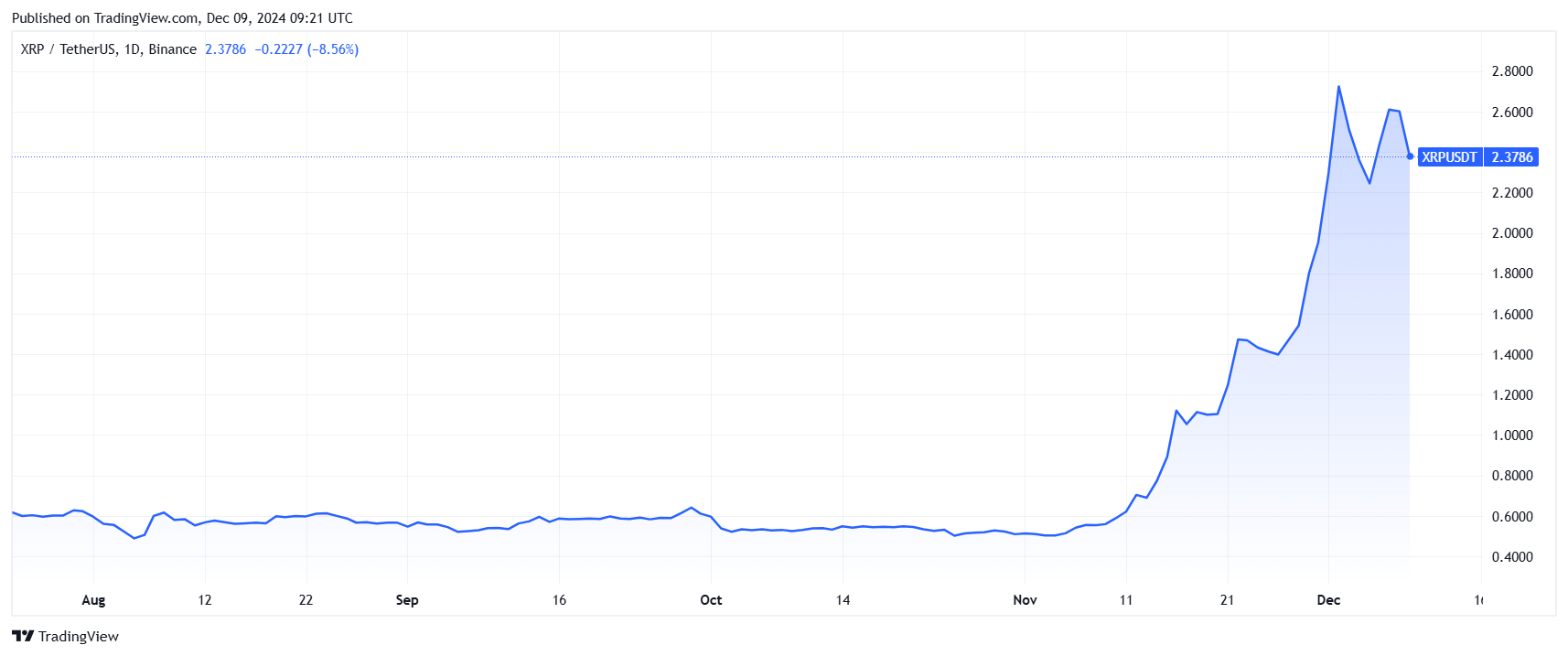
Task: Click the 2.0000 price axis label
Action: [x=1512, y=233]
